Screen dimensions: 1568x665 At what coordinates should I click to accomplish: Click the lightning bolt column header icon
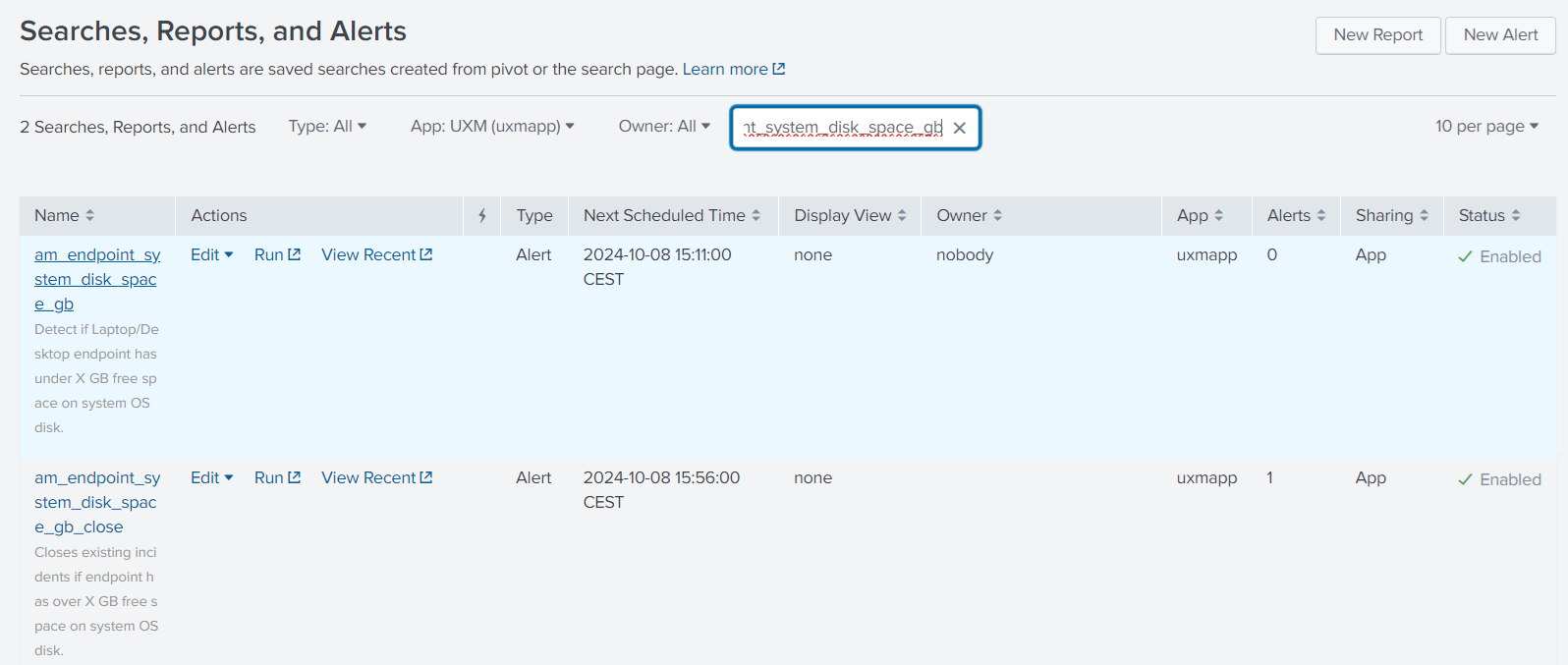click(x=482, y=216)
